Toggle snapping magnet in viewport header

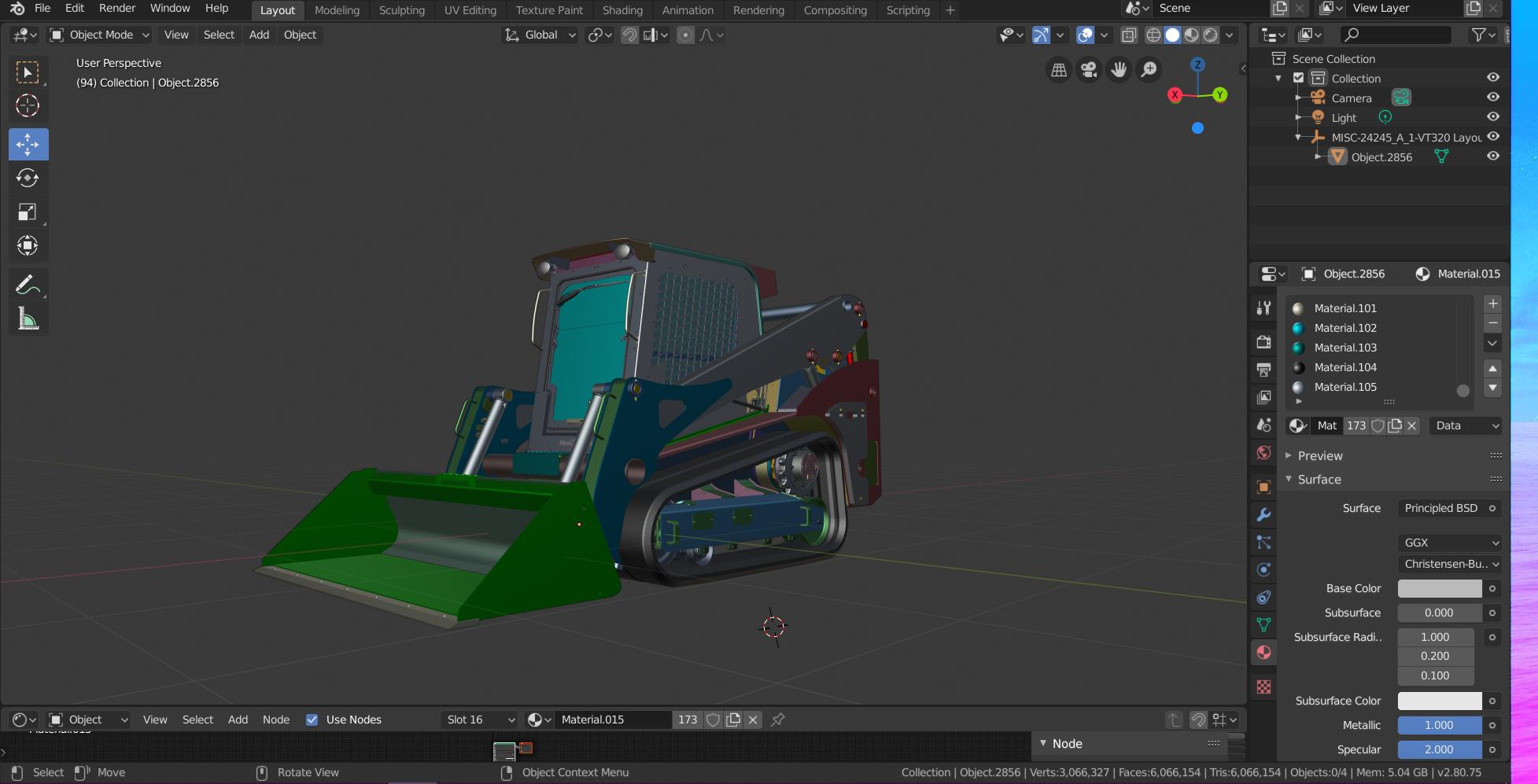(x=629, y=35)
